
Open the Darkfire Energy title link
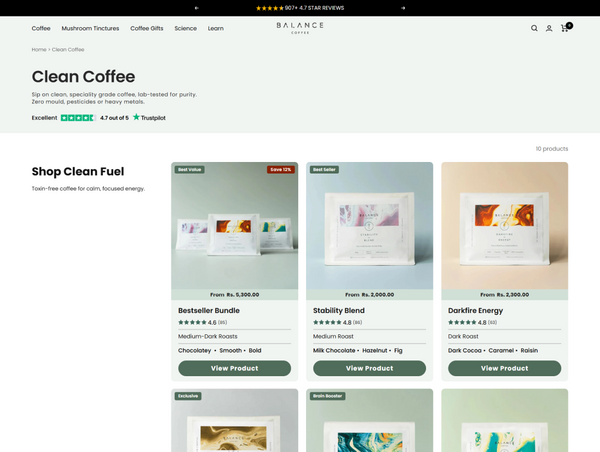point(476,311)
